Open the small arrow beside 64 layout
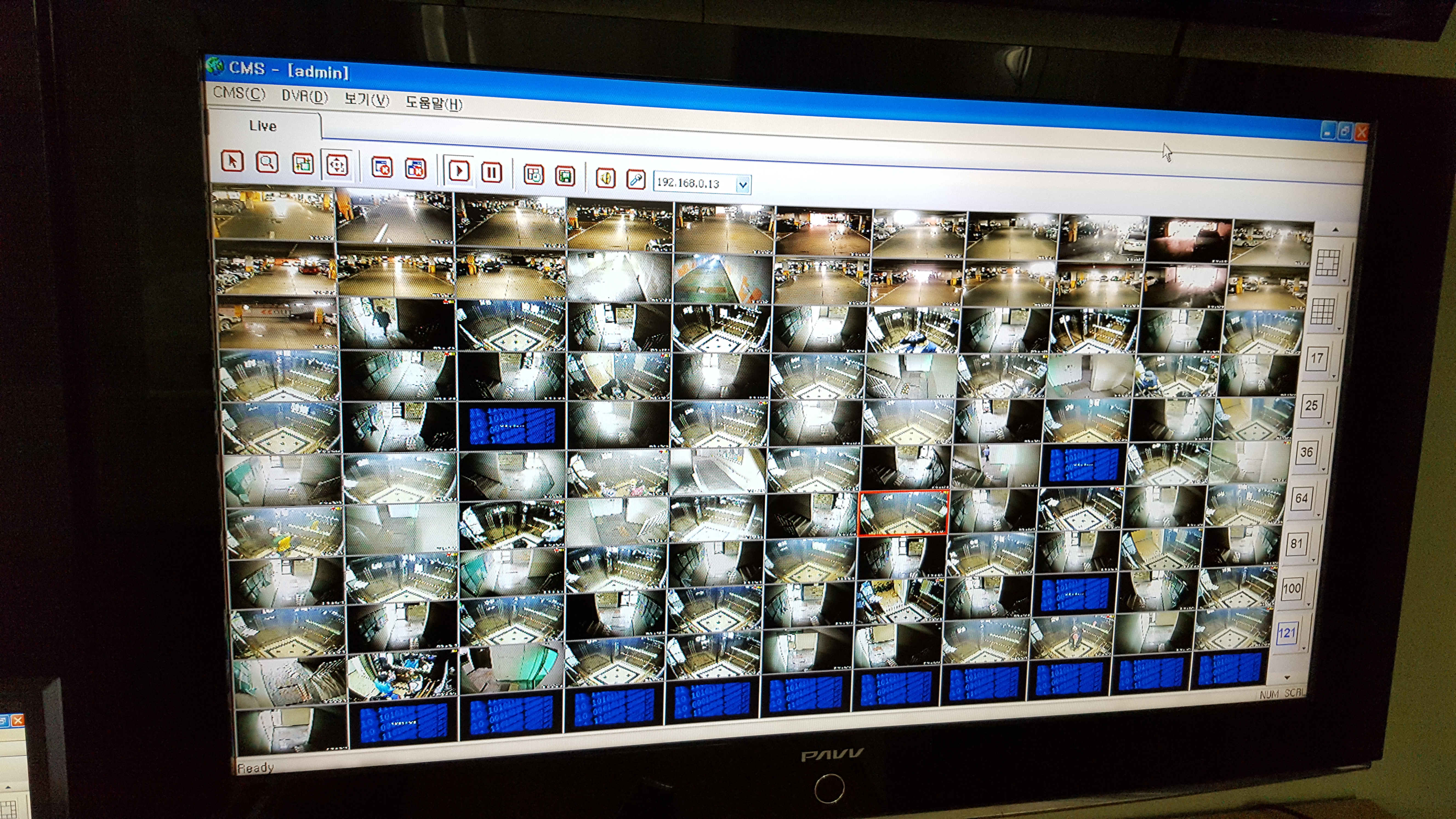 1319,515
